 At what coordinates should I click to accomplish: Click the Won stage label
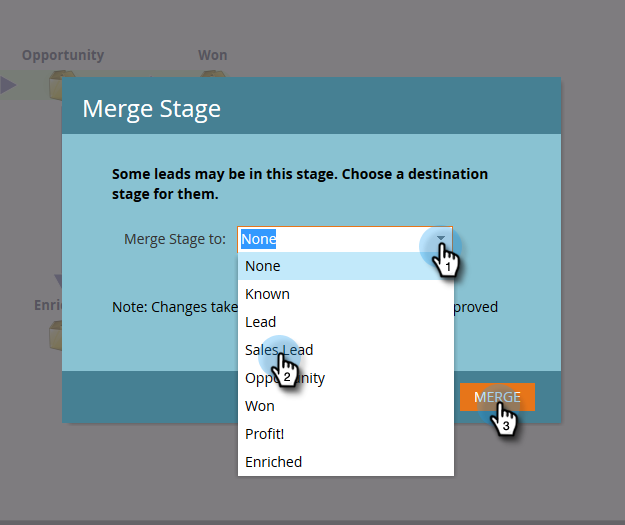coord(212,55)
